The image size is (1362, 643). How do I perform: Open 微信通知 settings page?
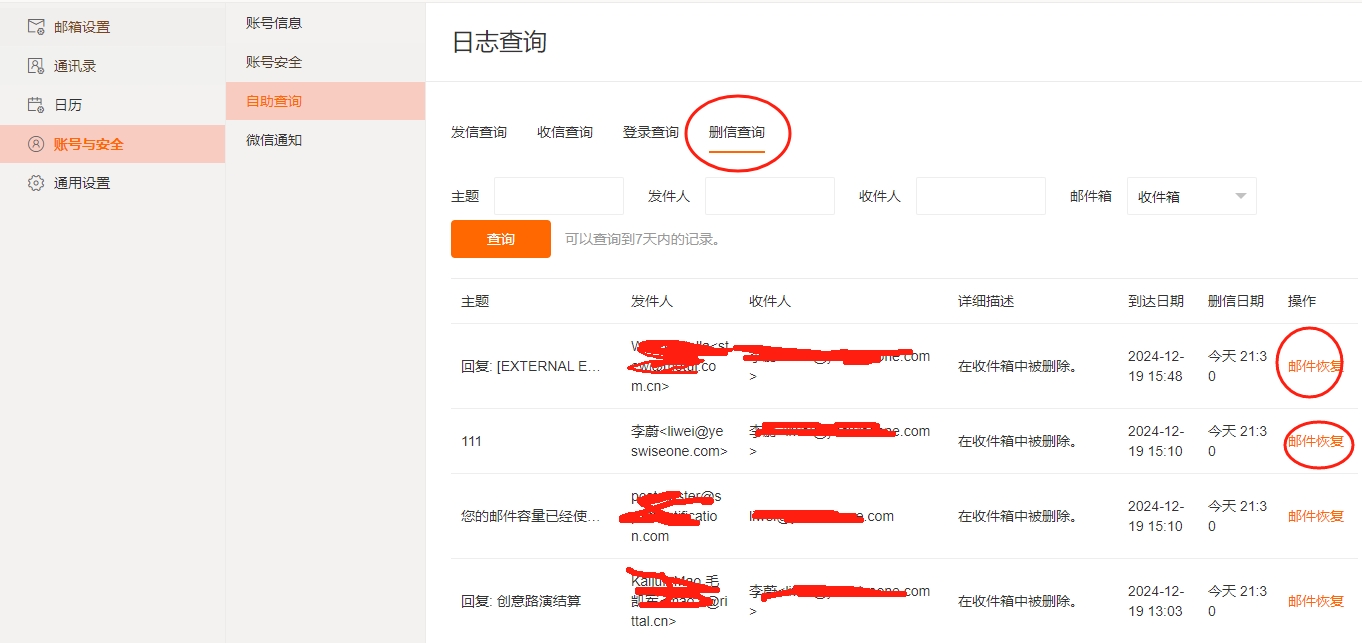pos(274,140)
